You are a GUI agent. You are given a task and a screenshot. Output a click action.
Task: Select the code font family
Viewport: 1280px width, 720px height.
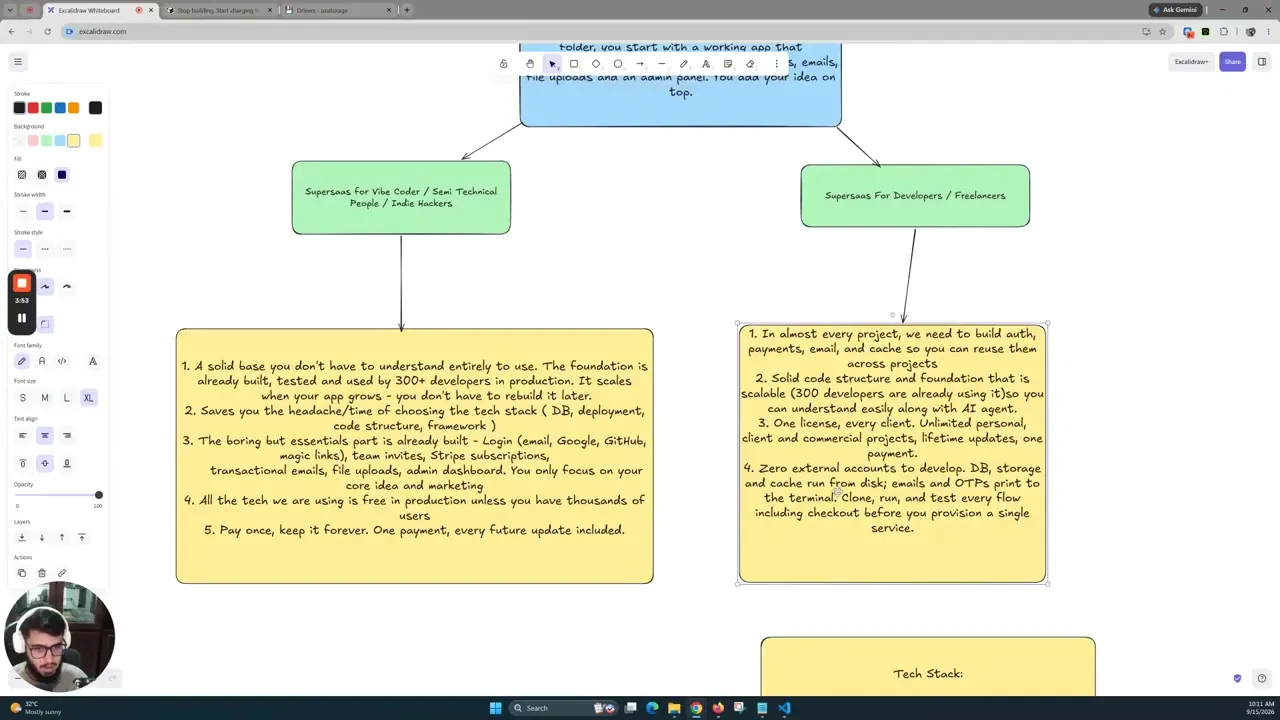click(62, 361)
